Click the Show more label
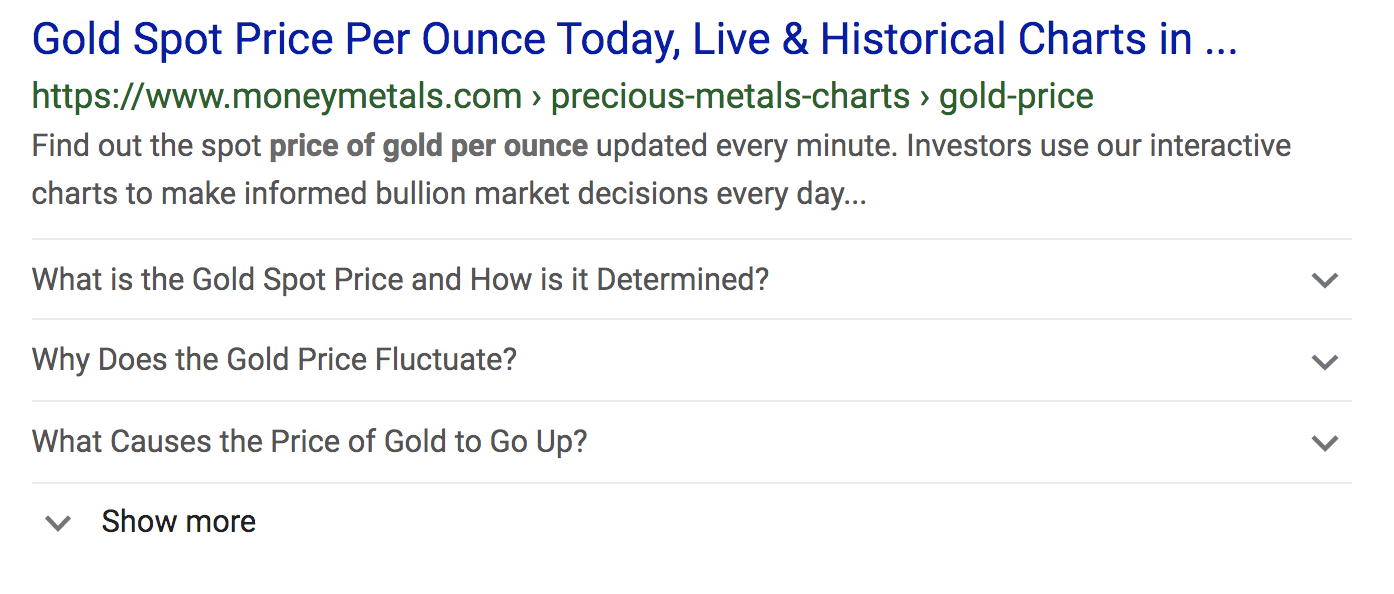Screen dimensions: 1394x594 (x=179, y=522)
